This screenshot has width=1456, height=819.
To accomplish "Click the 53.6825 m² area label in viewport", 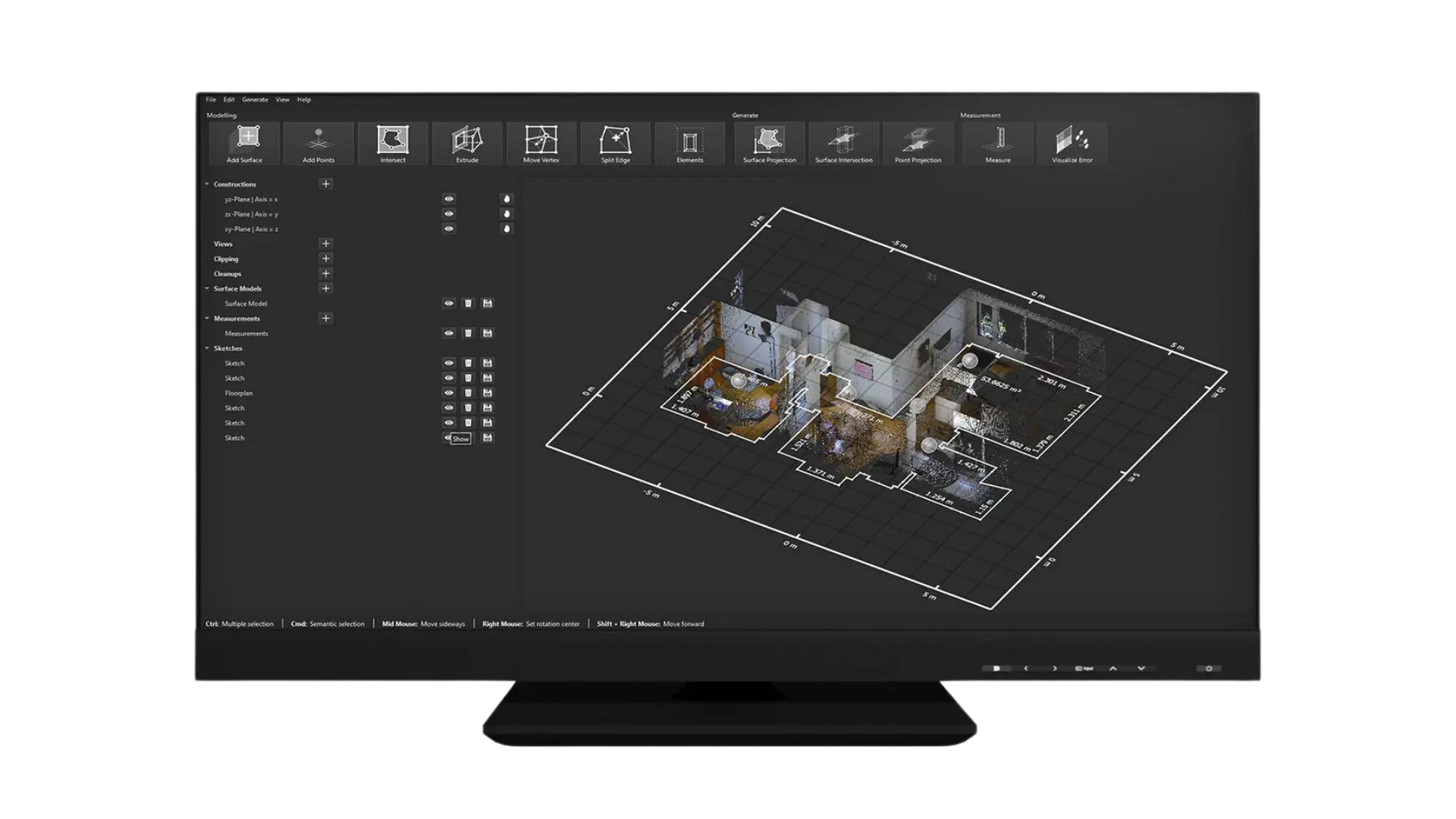I will pos(1001,384).
